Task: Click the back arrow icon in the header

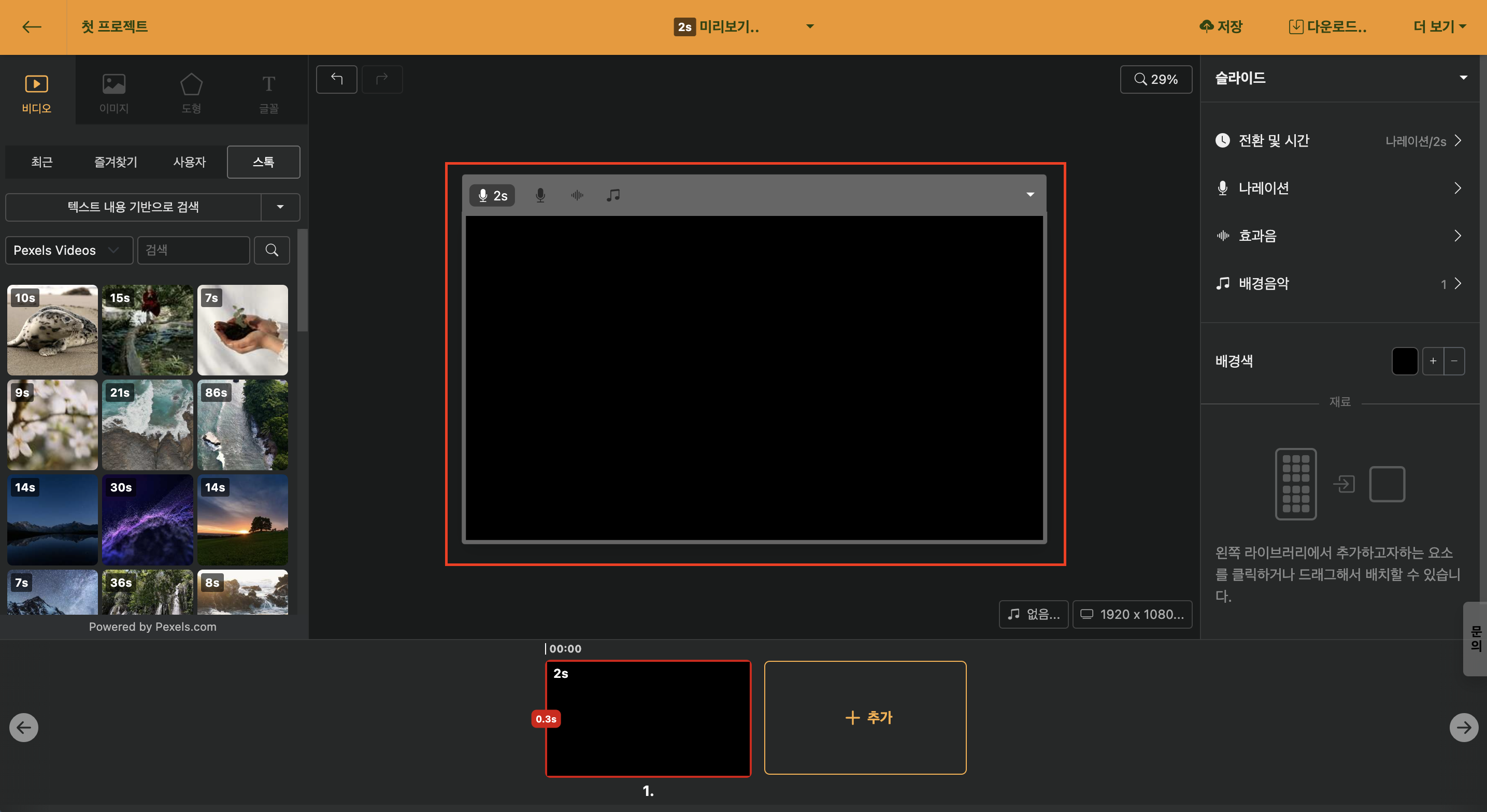Action: [32, 26]
